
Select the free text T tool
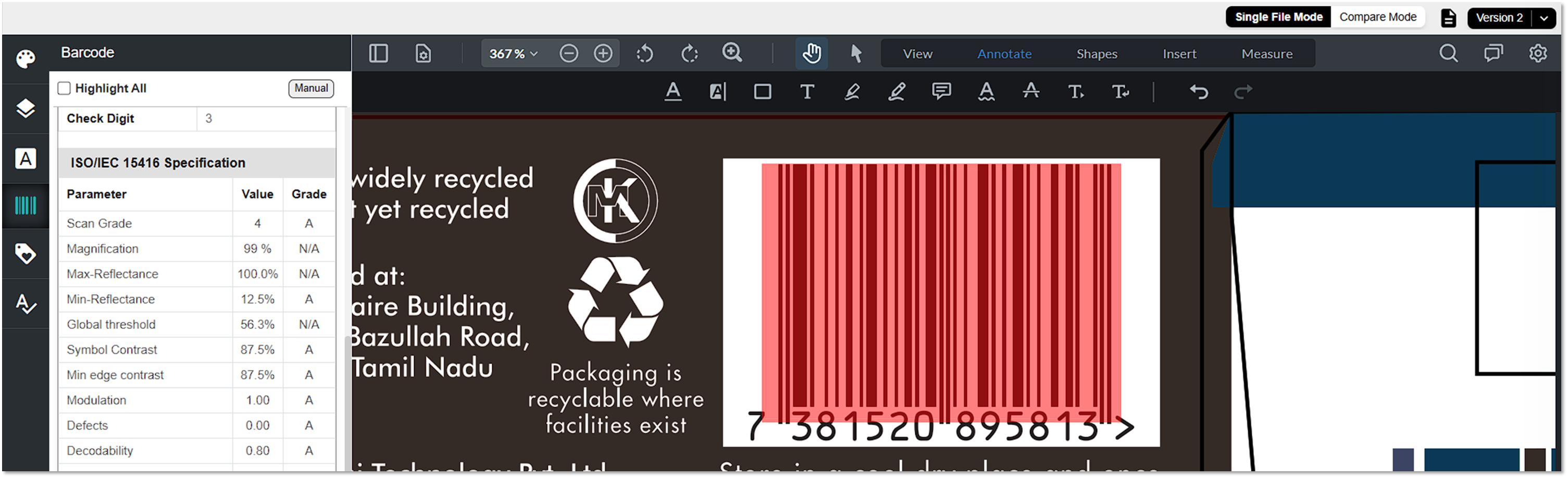point(807,91)
